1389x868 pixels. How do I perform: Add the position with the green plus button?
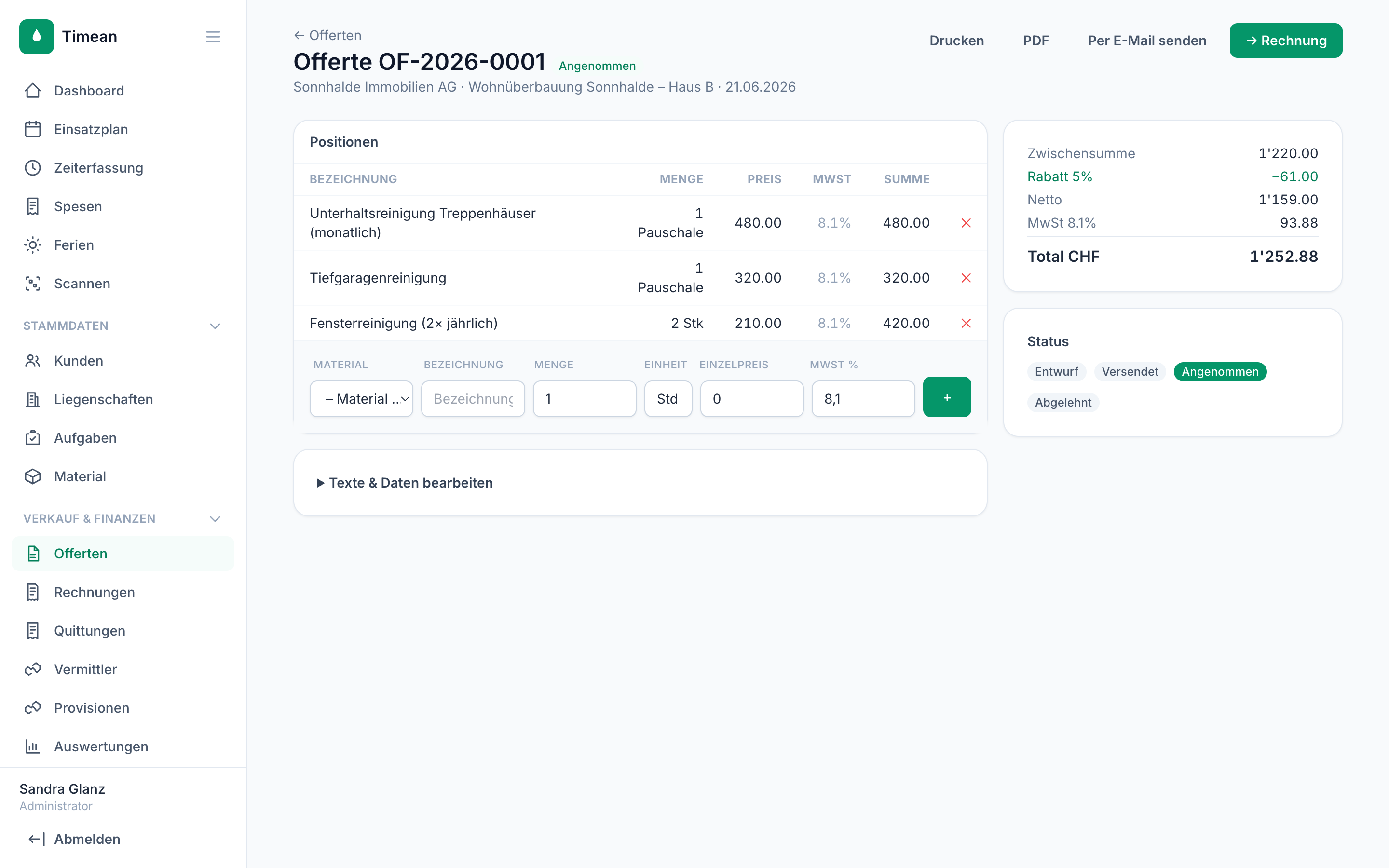(946, 397)
